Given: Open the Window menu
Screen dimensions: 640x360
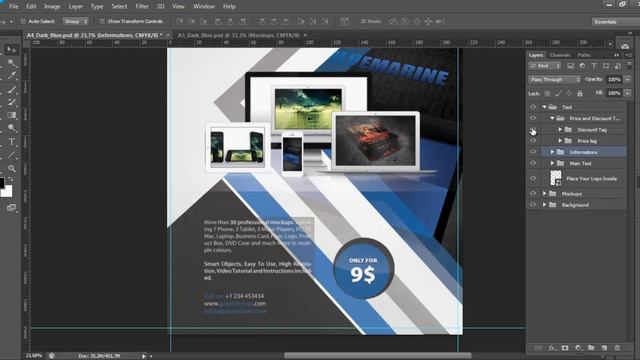Looking at the screenshot, I should (204, 6).
